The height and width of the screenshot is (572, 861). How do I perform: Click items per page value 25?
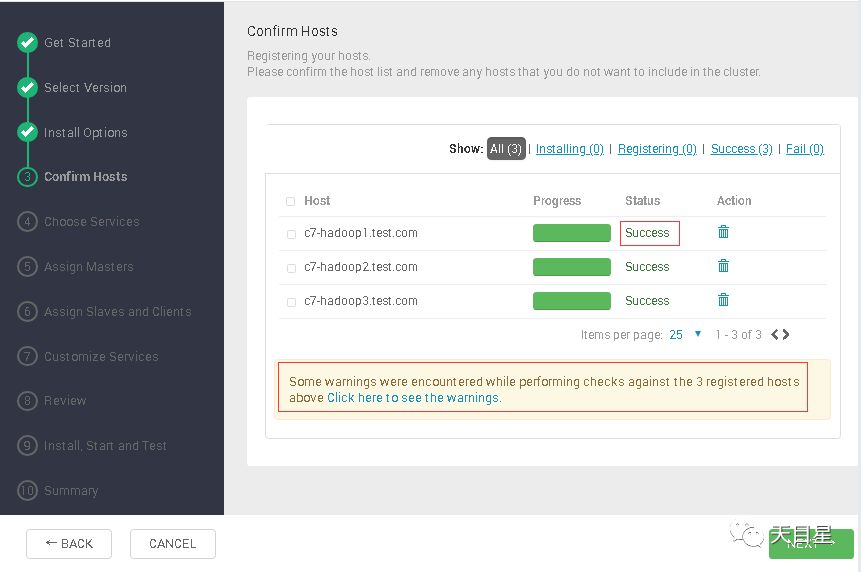pyautogui.click(x=676, y=335)
